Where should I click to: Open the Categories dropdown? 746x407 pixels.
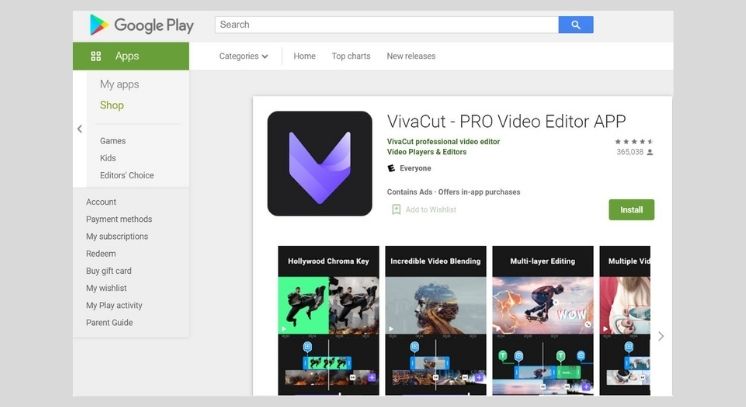click(243, 56)
